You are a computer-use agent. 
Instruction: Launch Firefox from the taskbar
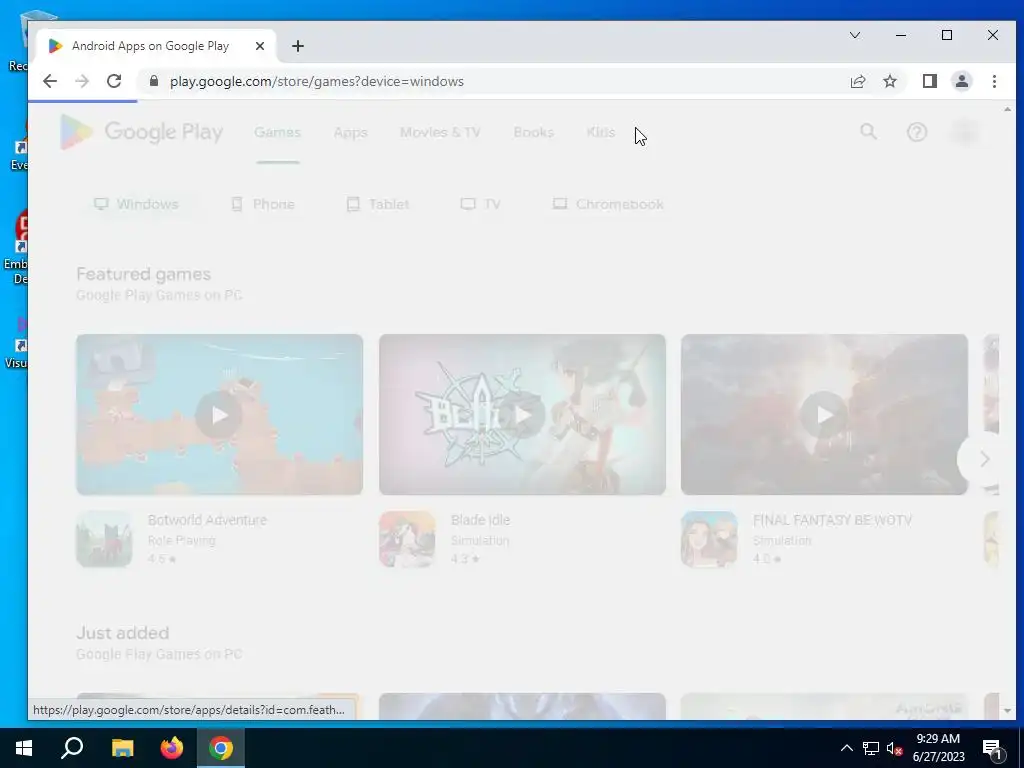coord(172,748)
